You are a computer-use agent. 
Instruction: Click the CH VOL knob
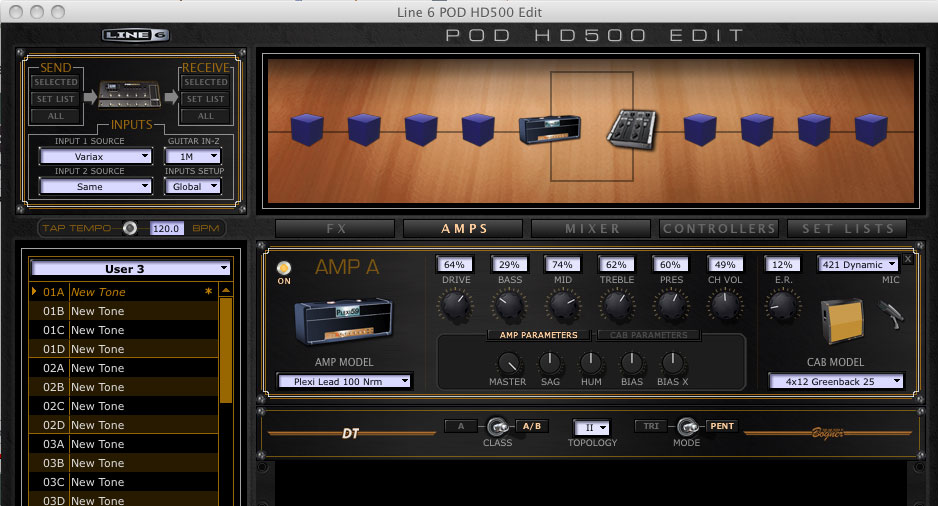coord(725,306)
